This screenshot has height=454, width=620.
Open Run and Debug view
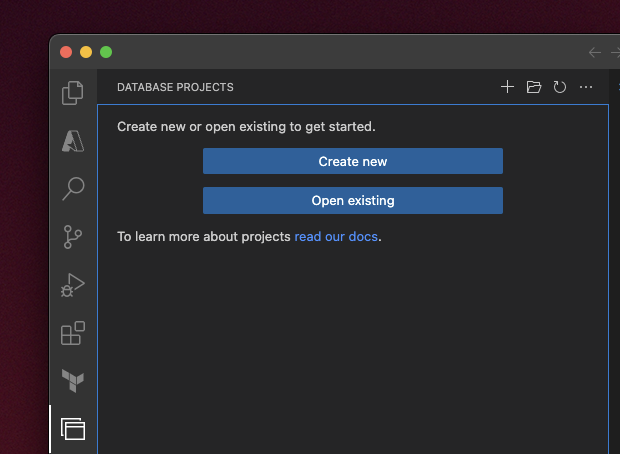(x=73, y=285)
